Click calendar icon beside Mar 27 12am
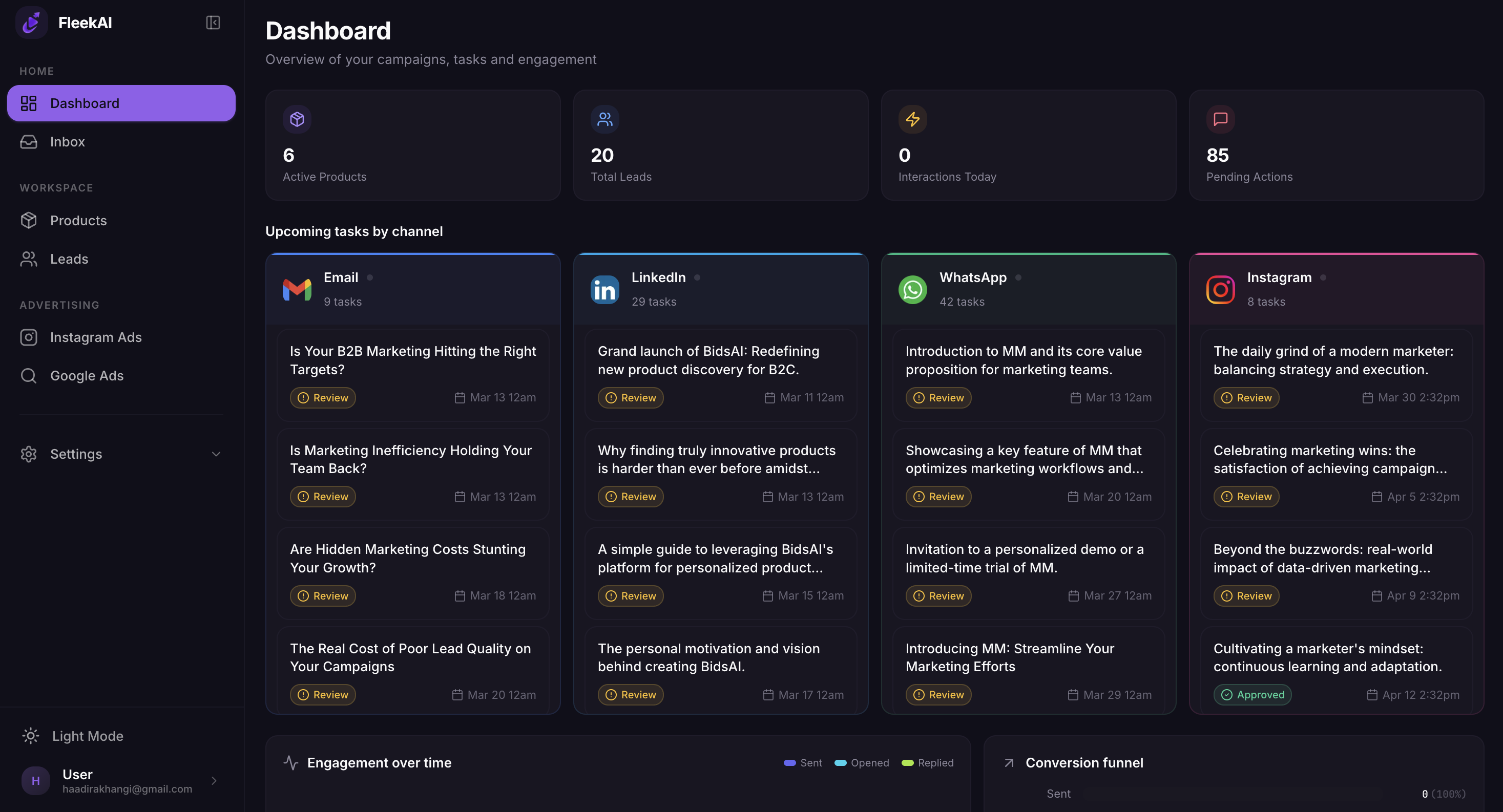The width and height of the screenshot is (1503, 812). (1073, 596)
